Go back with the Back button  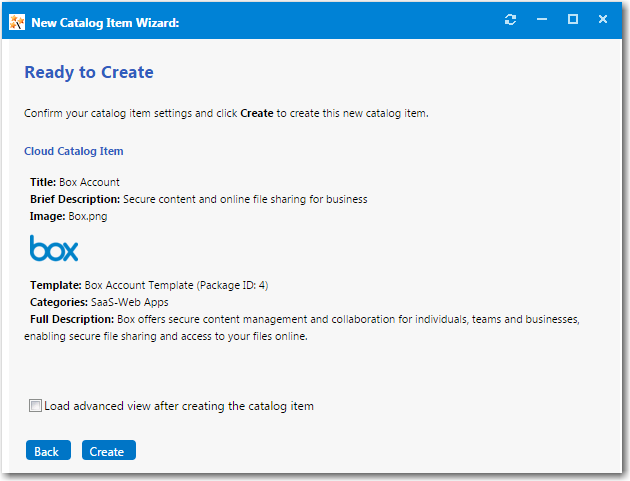47,451
